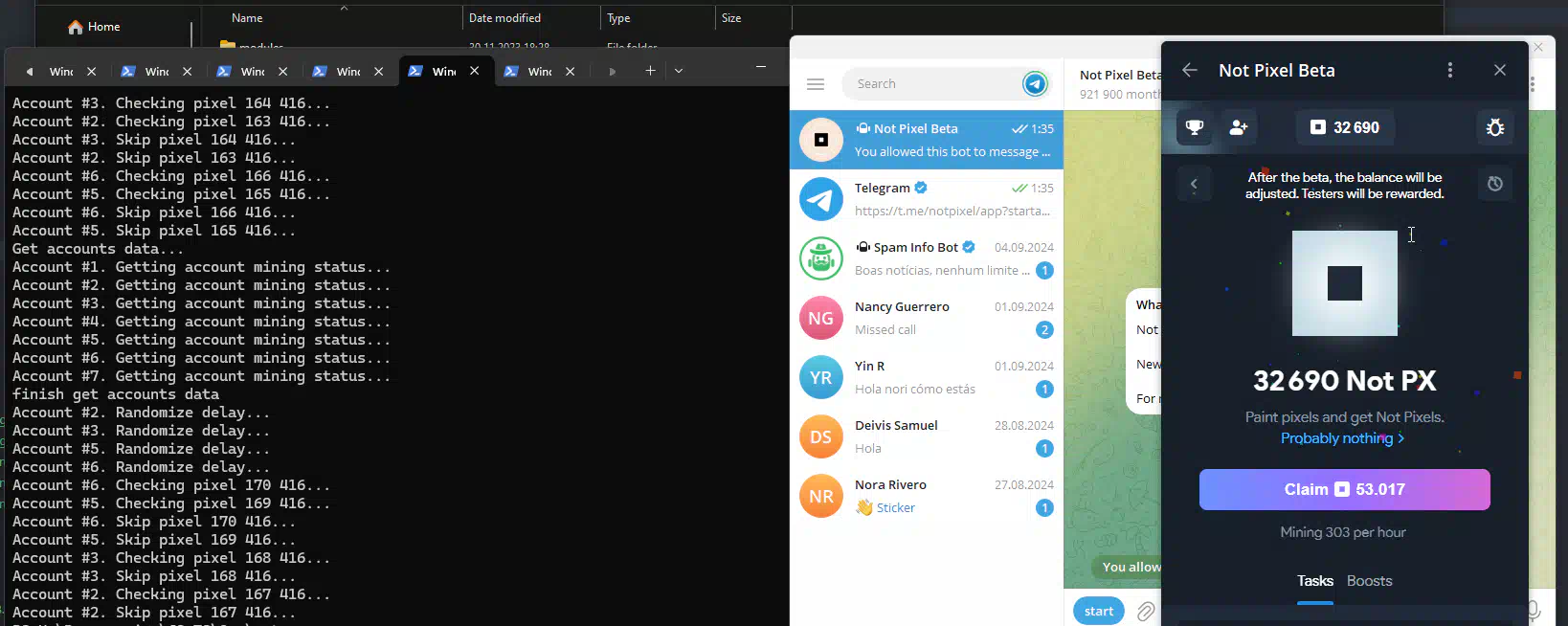Image resolution: width=1568 pixels, height=626 pixels.
Task: Open the Telegram hamburger menu
Action: (816, 84)
